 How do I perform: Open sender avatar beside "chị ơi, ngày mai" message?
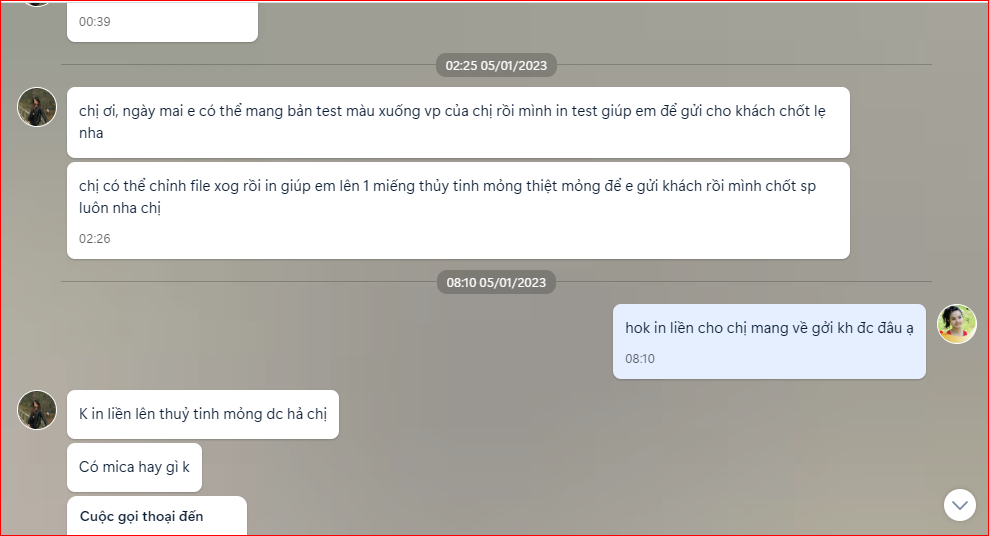37,107
